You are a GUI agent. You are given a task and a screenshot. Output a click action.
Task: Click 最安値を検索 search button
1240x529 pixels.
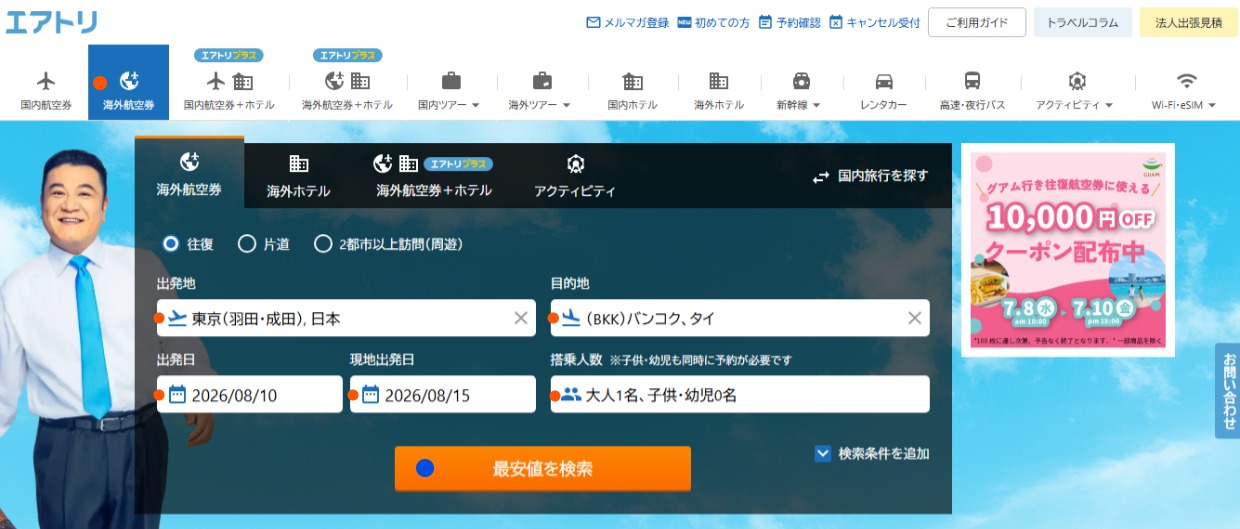pyautogui.click(x=543, y=468)
